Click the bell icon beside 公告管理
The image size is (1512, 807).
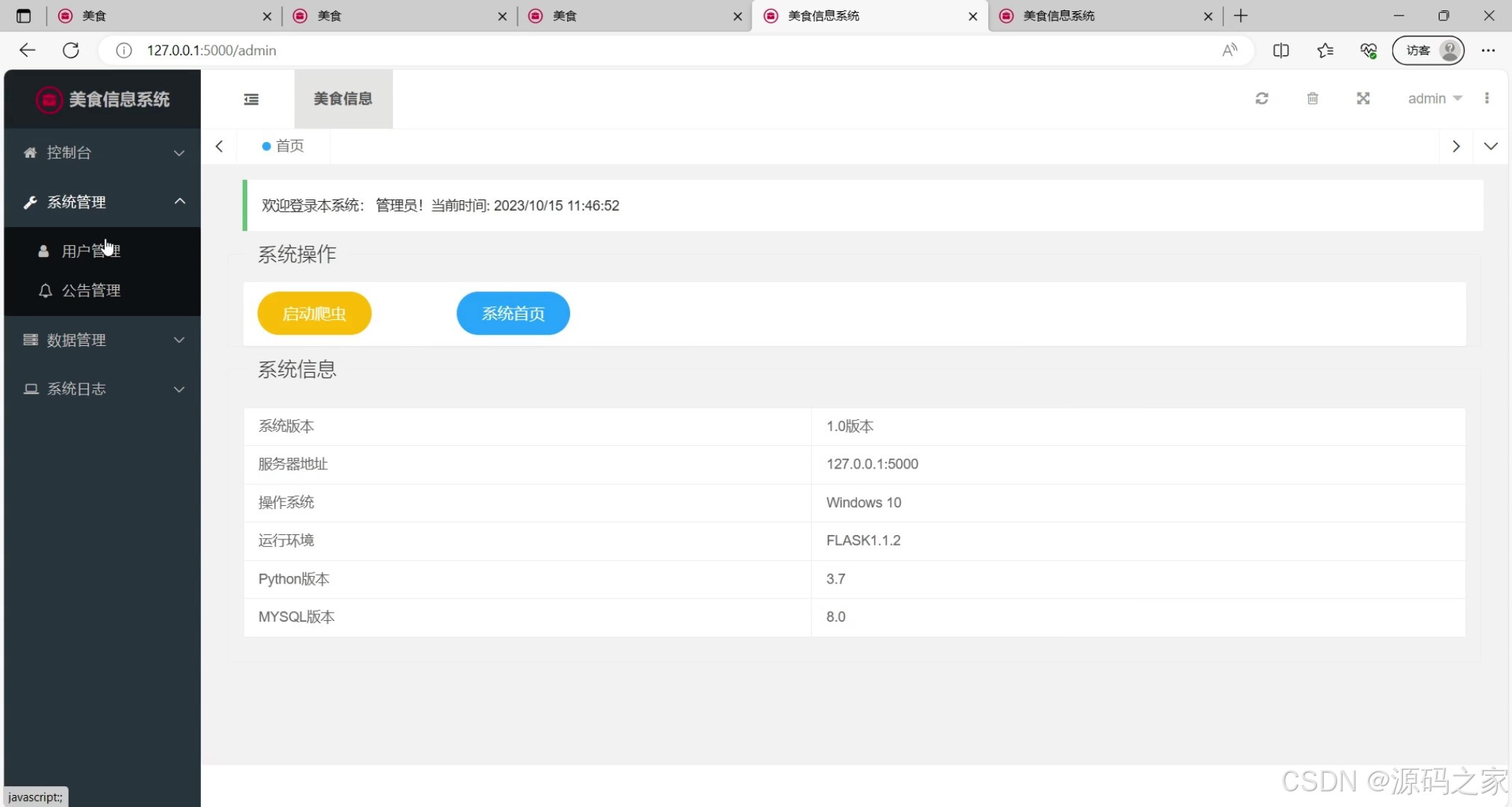pyautogui.click(x=44, y=291)
